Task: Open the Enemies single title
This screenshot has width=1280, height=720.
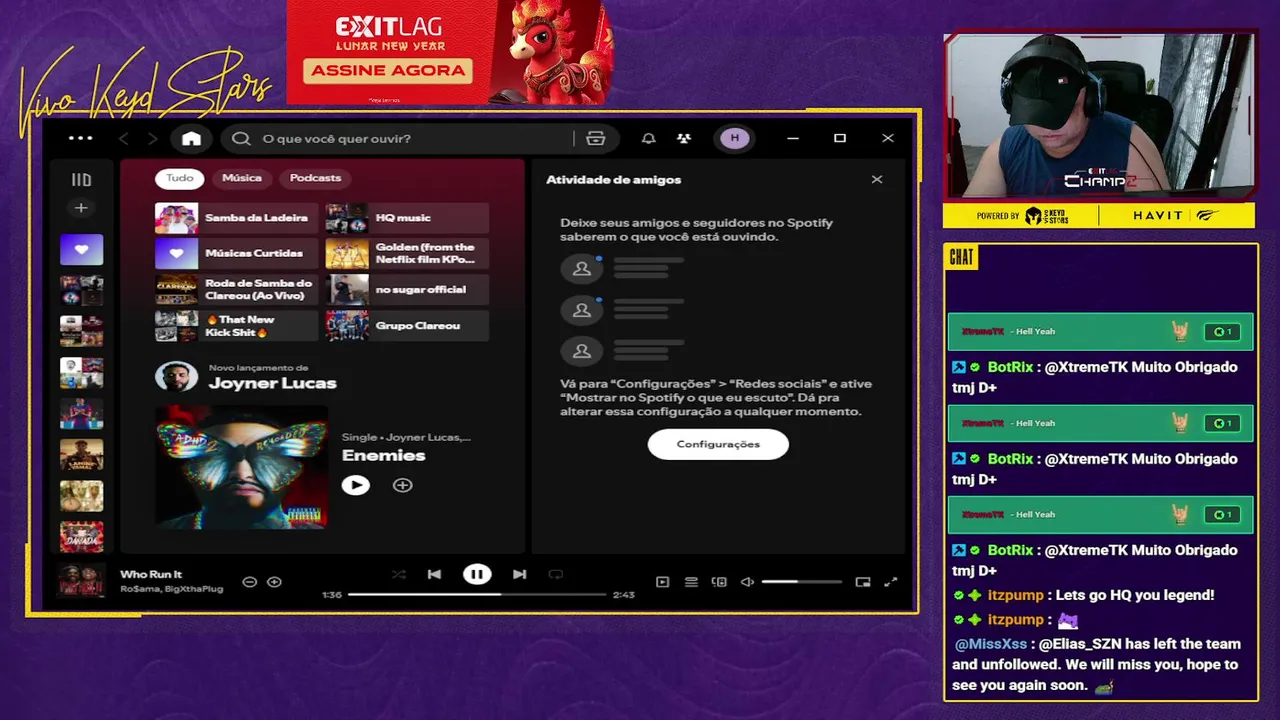Action: coord(384,455)
